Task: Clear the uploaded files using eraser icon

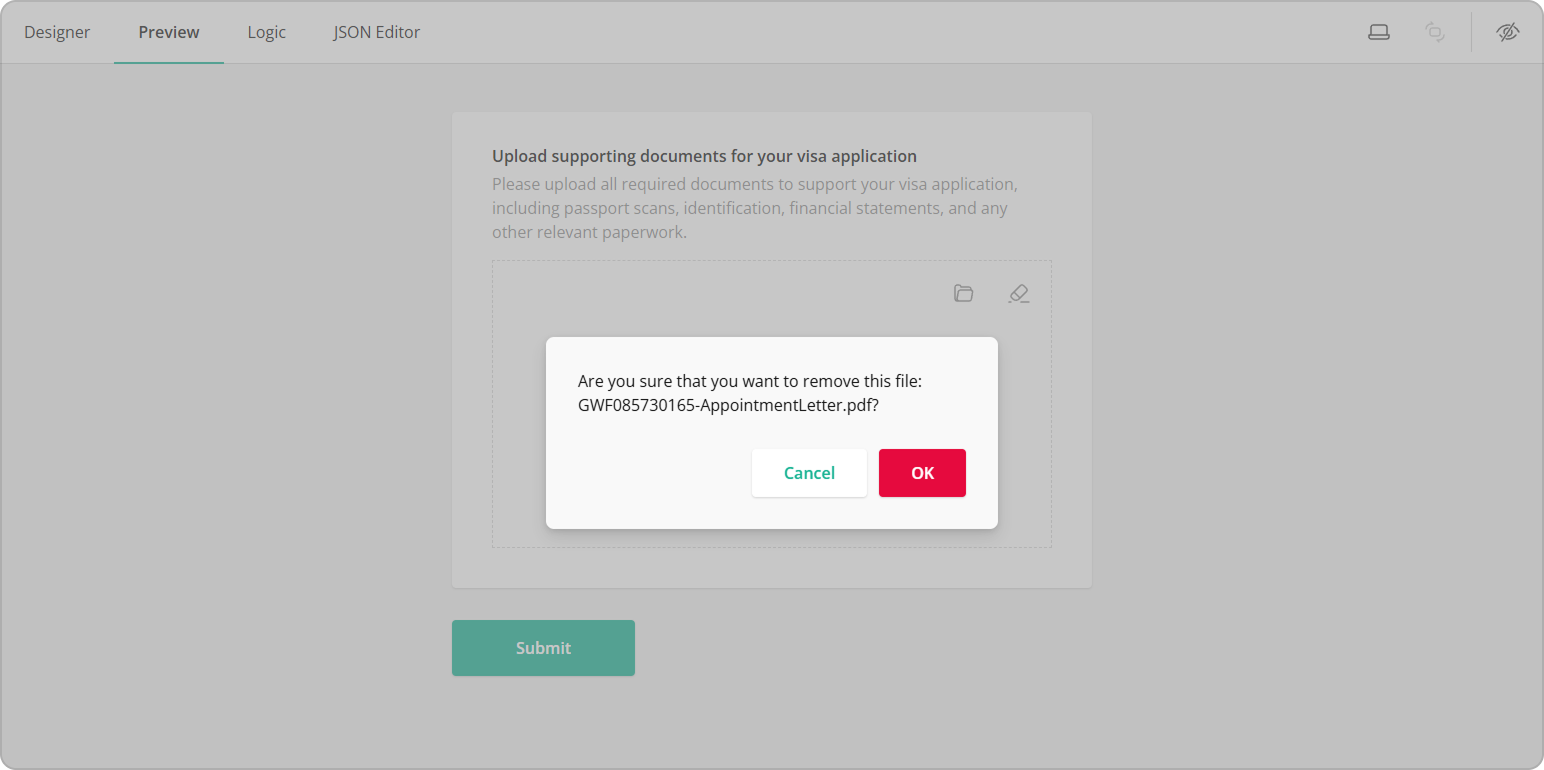Action: tap(1019, 293)
